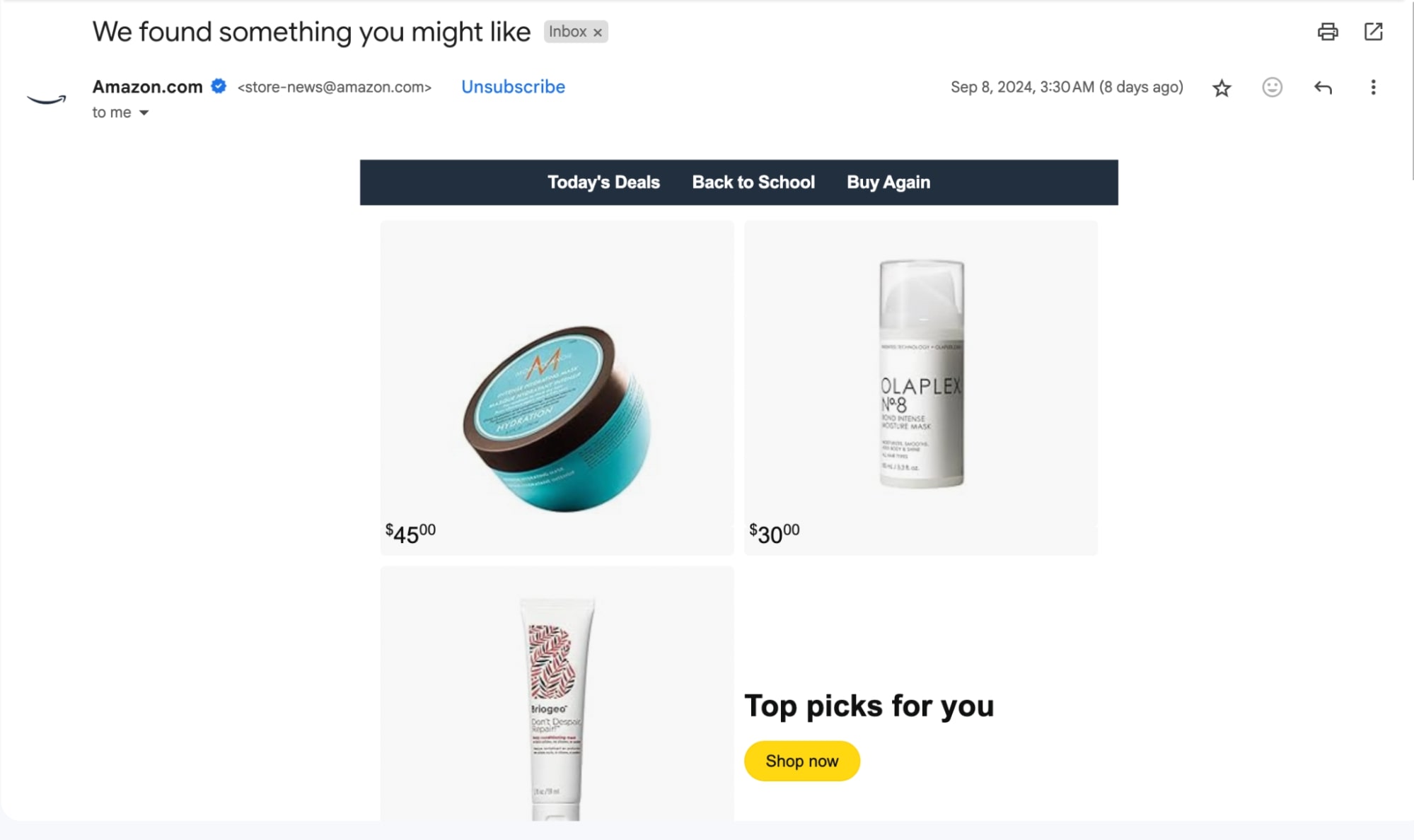Image resolution: width=1414 pixels, height=840 pixels.
Task: Click the more options three-dot icon
Action: click(1373, 87)
